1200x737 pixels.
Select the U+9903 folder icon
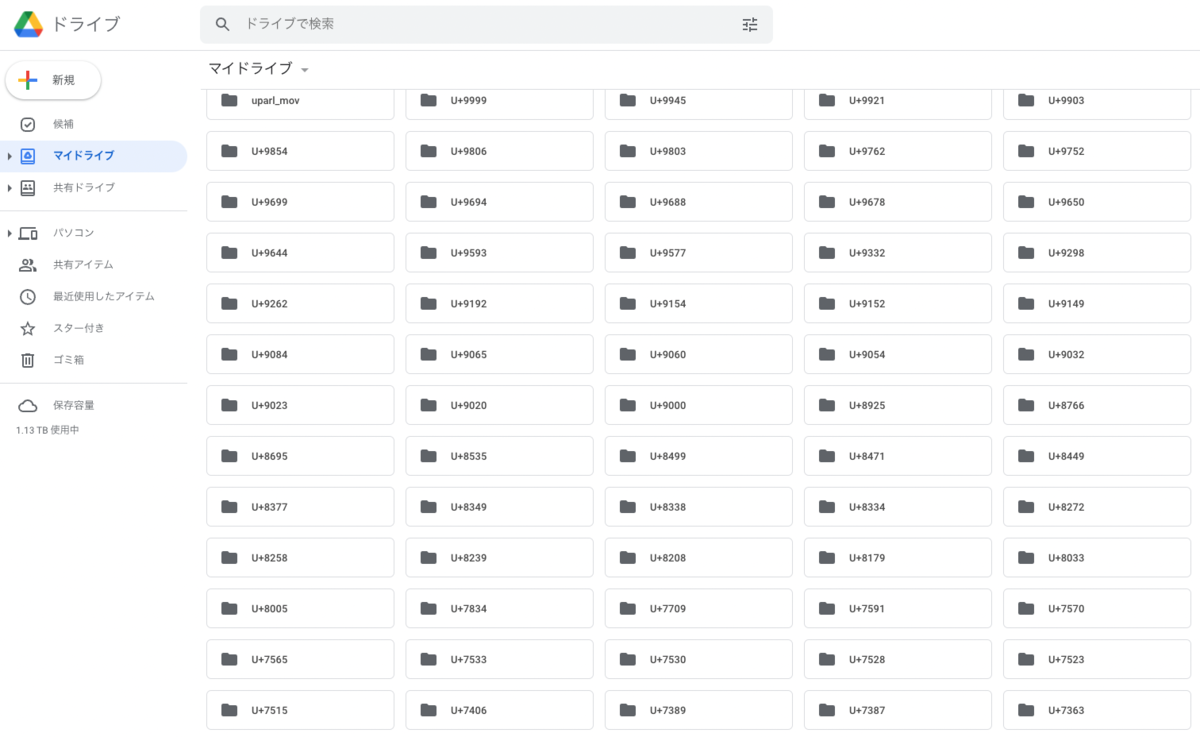click(x=1026, y=100)
